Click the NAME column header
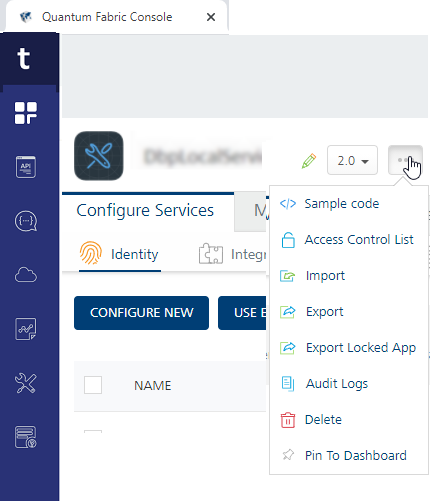 coord(153,386)
